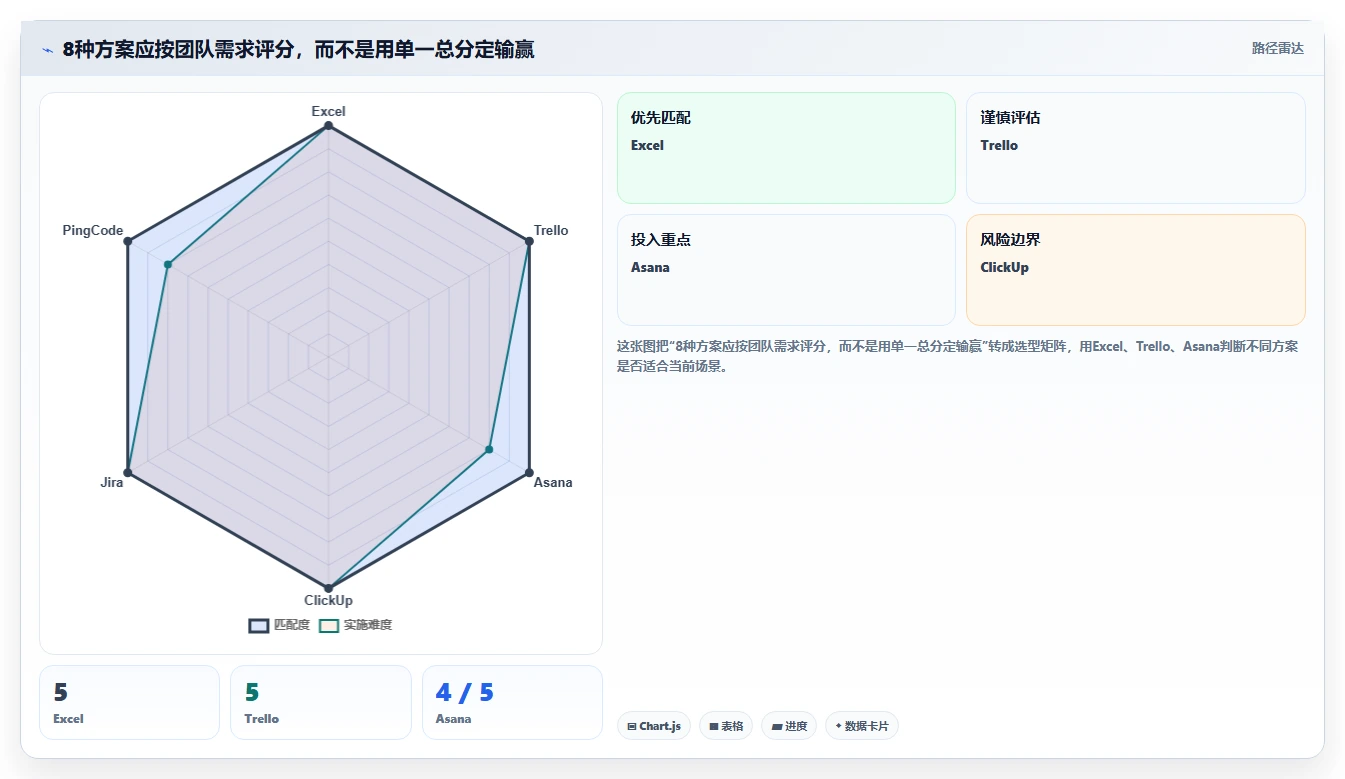Image resolution: width=1345 pixels, height=779 pixels.
Task: Open the 优先匹配 Excel card
Action: (x=786, y=148)
